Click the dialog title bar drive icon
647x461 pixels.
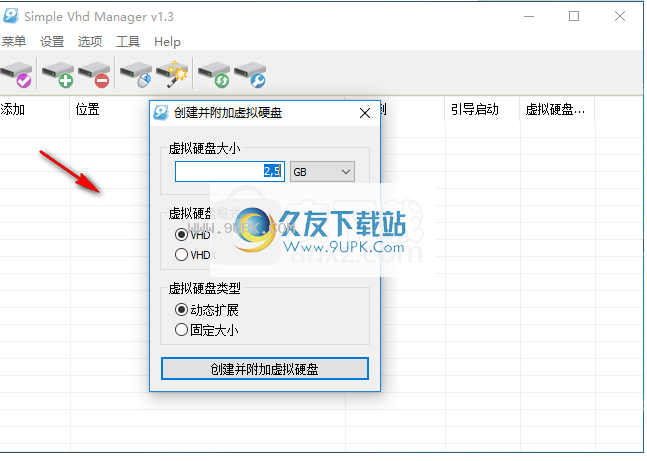pyautogui.click(x=161, y=112)
